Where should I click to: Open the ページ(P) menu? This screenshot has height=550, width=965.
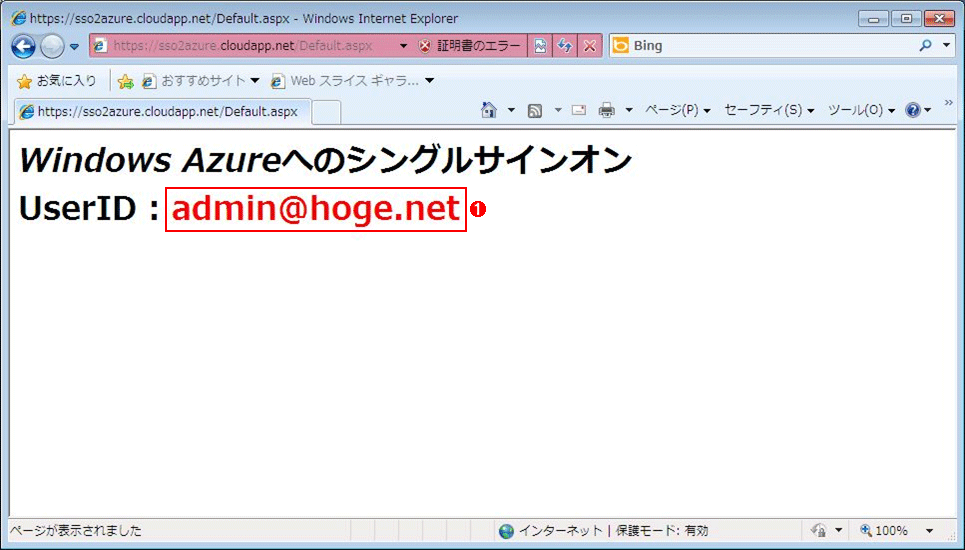click(x=678, y=110)
